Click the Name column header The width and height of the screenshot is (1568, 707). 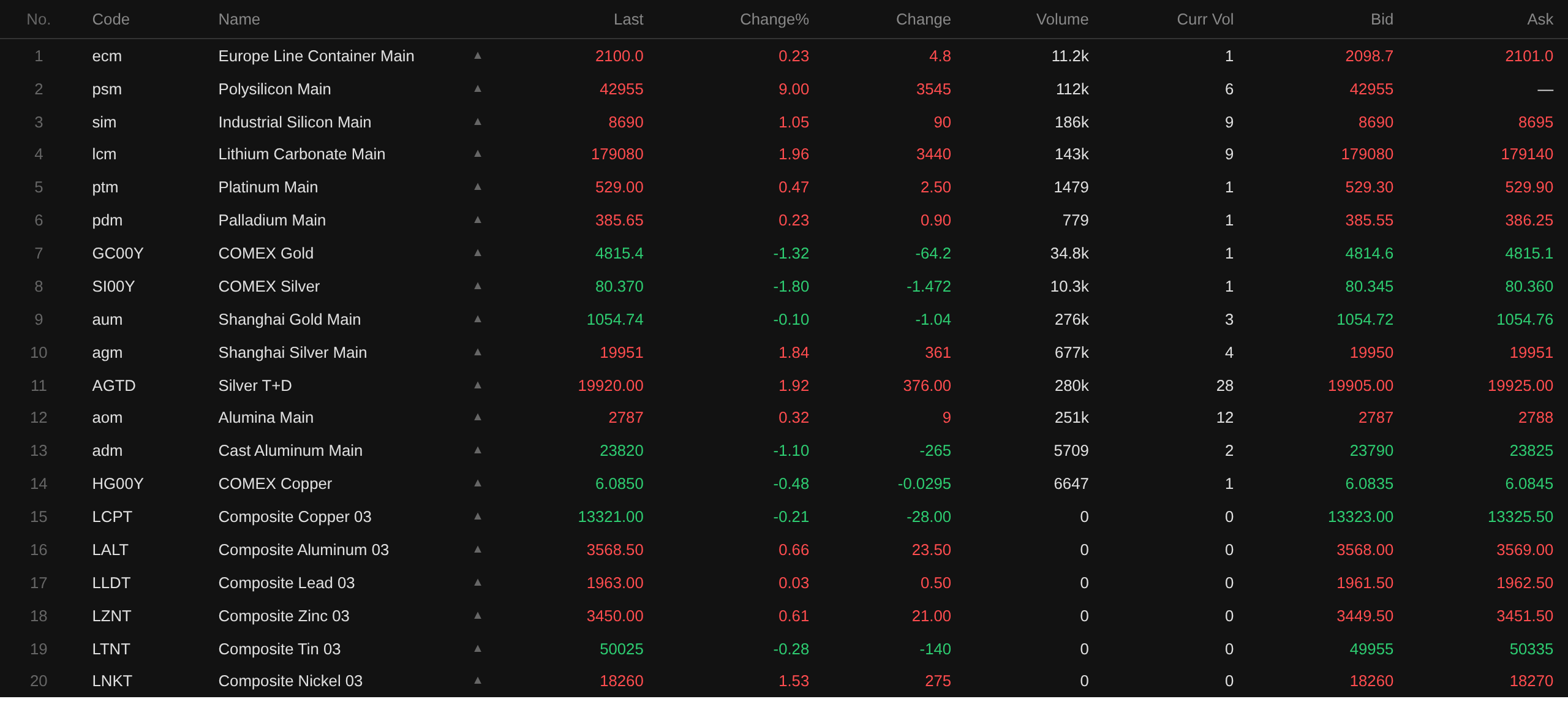click(239, 20)
